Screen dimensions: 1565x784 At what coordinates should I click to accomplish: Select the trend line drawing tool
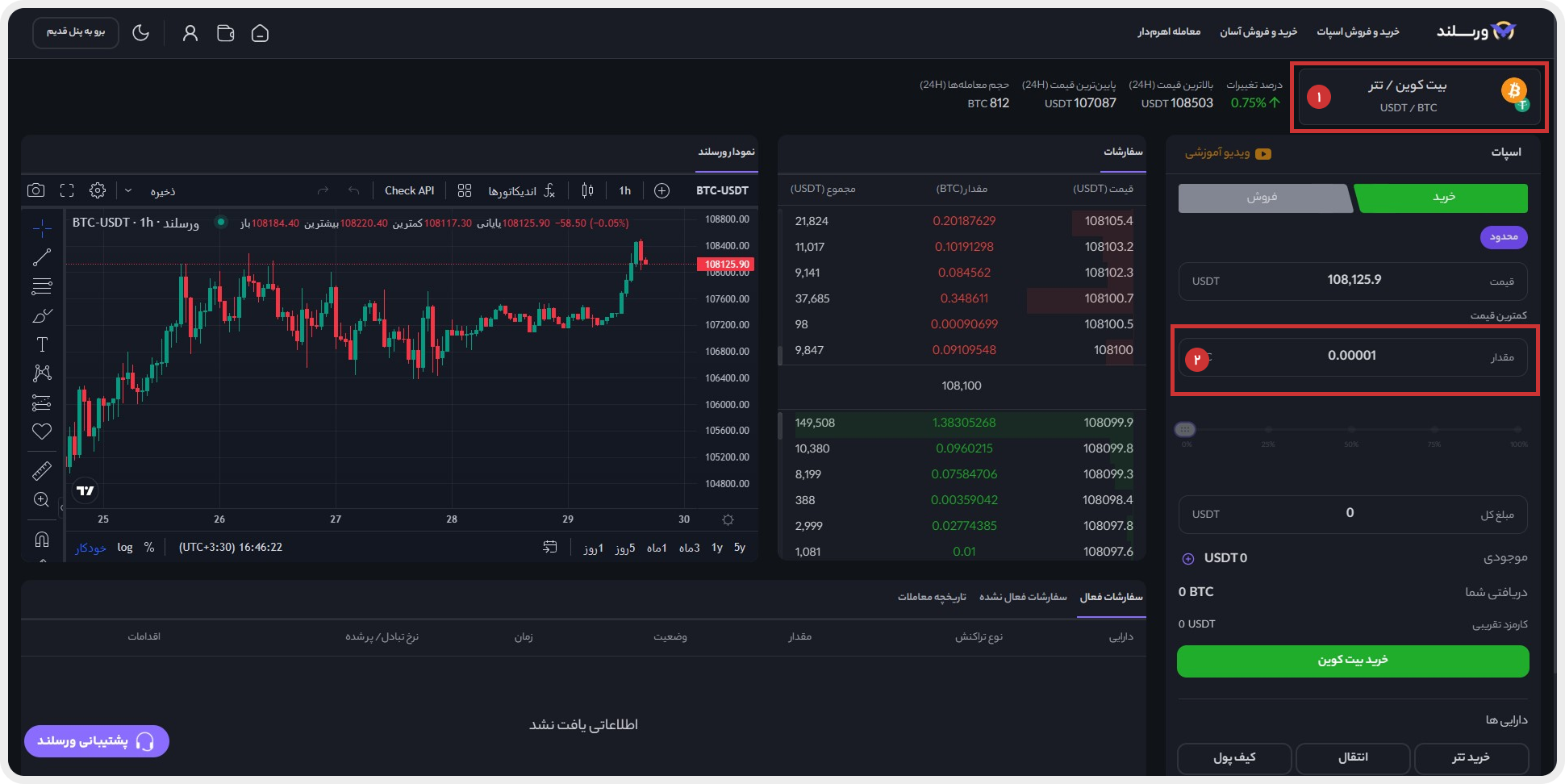pos(42,257)
